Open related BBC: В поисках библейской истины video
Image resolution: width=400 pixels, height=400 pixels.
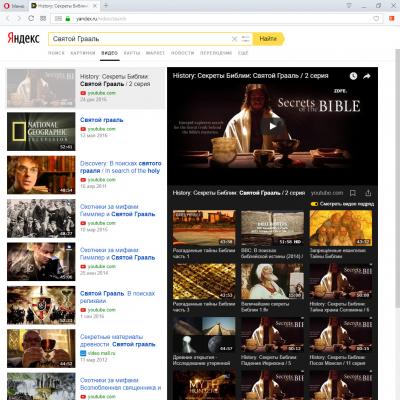(272, 228)
